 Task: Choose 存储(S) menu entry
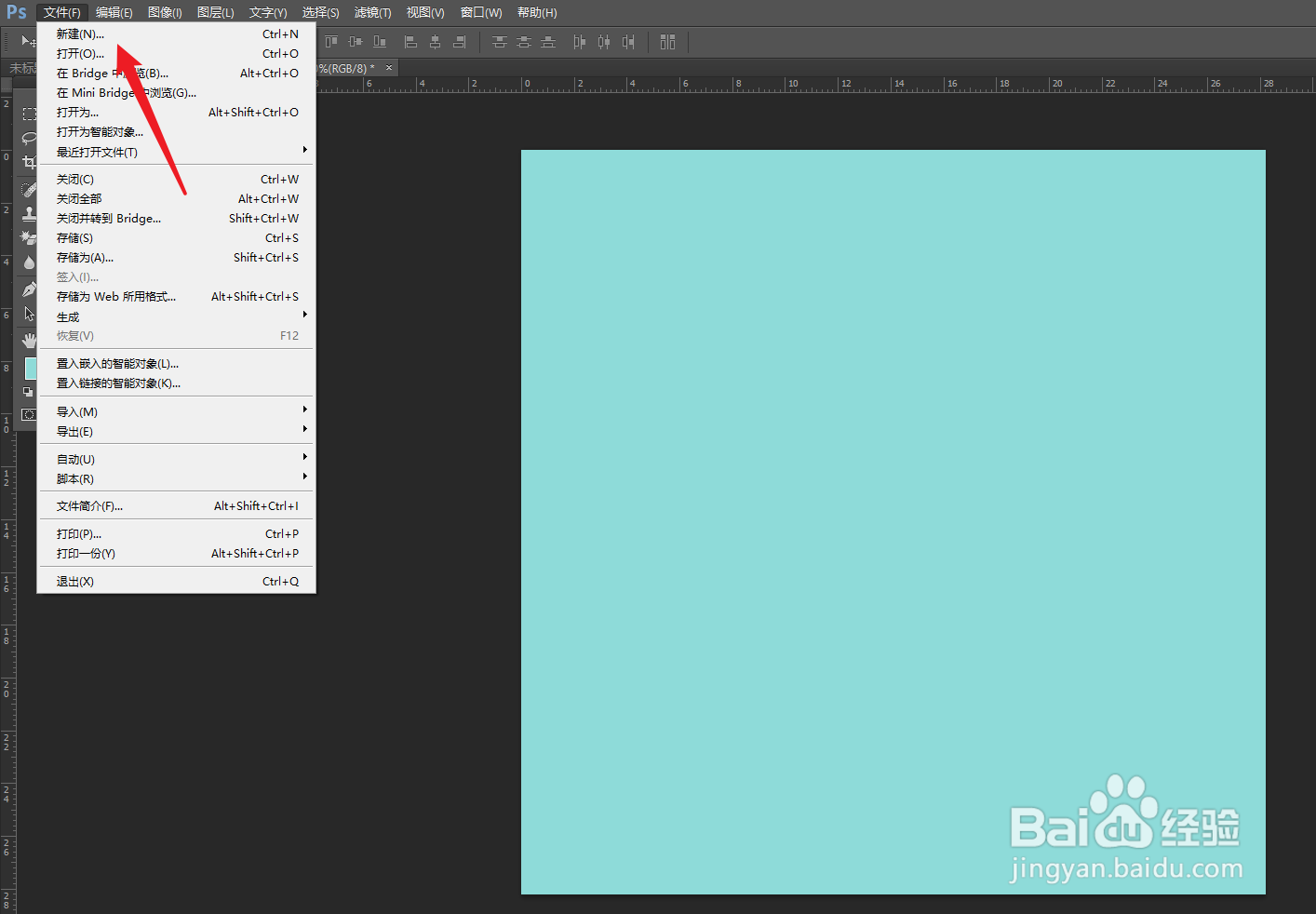pos(177,237)
